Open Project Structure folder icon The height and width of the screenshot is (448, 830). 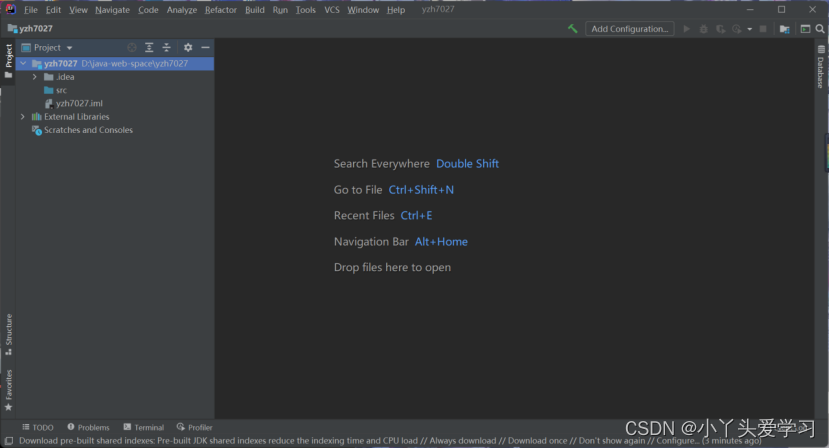[x=784, y=29]
